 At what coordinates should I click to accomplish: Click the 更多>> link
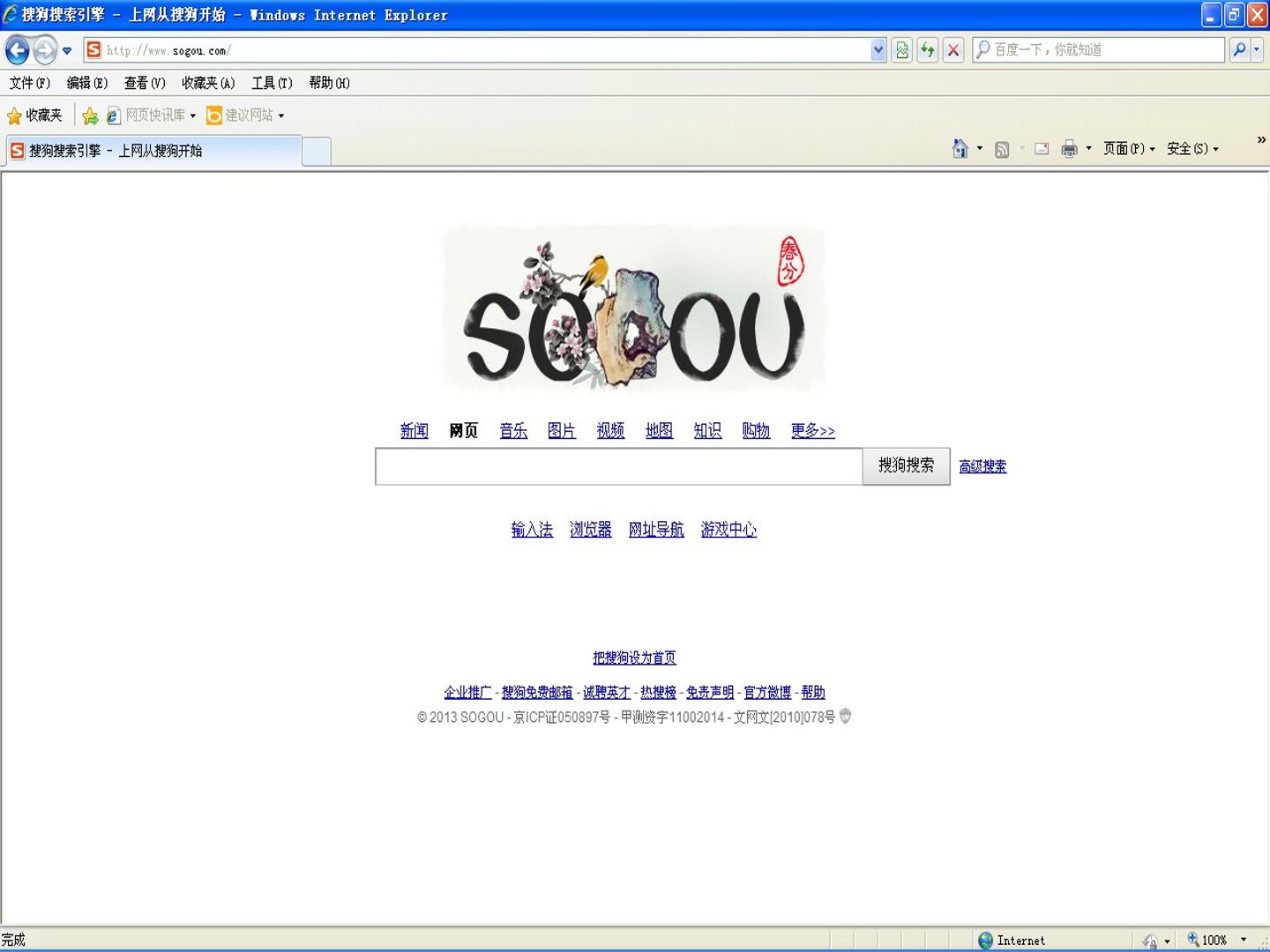pos(812,431)
